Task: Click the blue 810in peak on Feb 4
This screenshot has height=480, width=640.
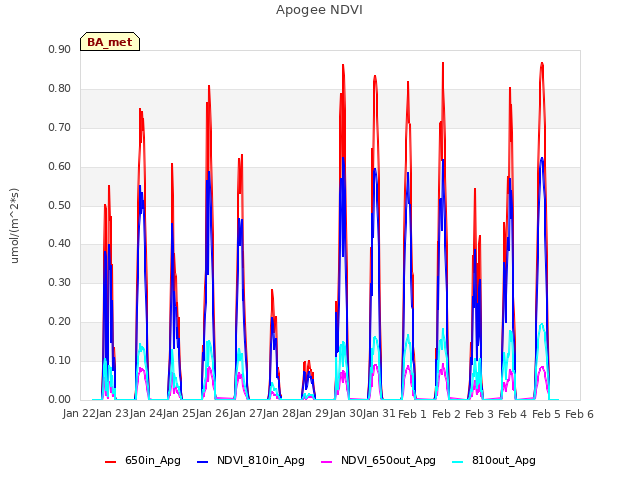Action: tap(542, 158)
